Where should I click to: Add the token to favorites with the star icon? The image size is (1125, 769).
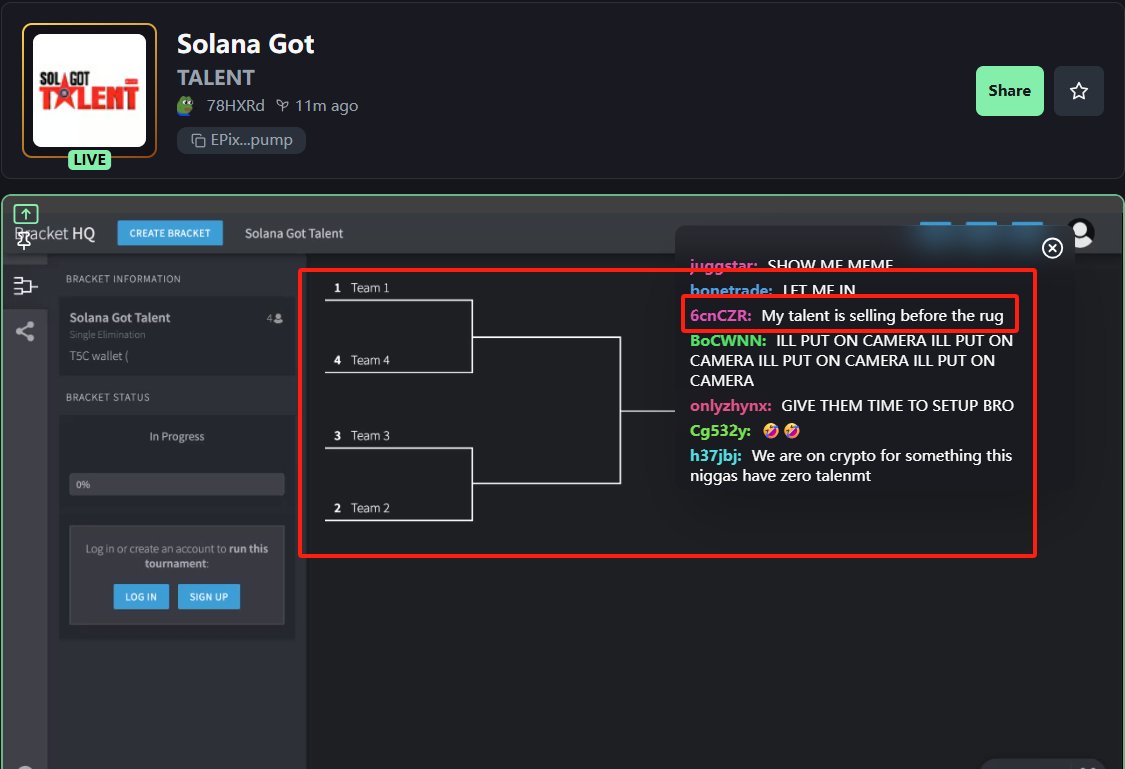coord(1078,91)
